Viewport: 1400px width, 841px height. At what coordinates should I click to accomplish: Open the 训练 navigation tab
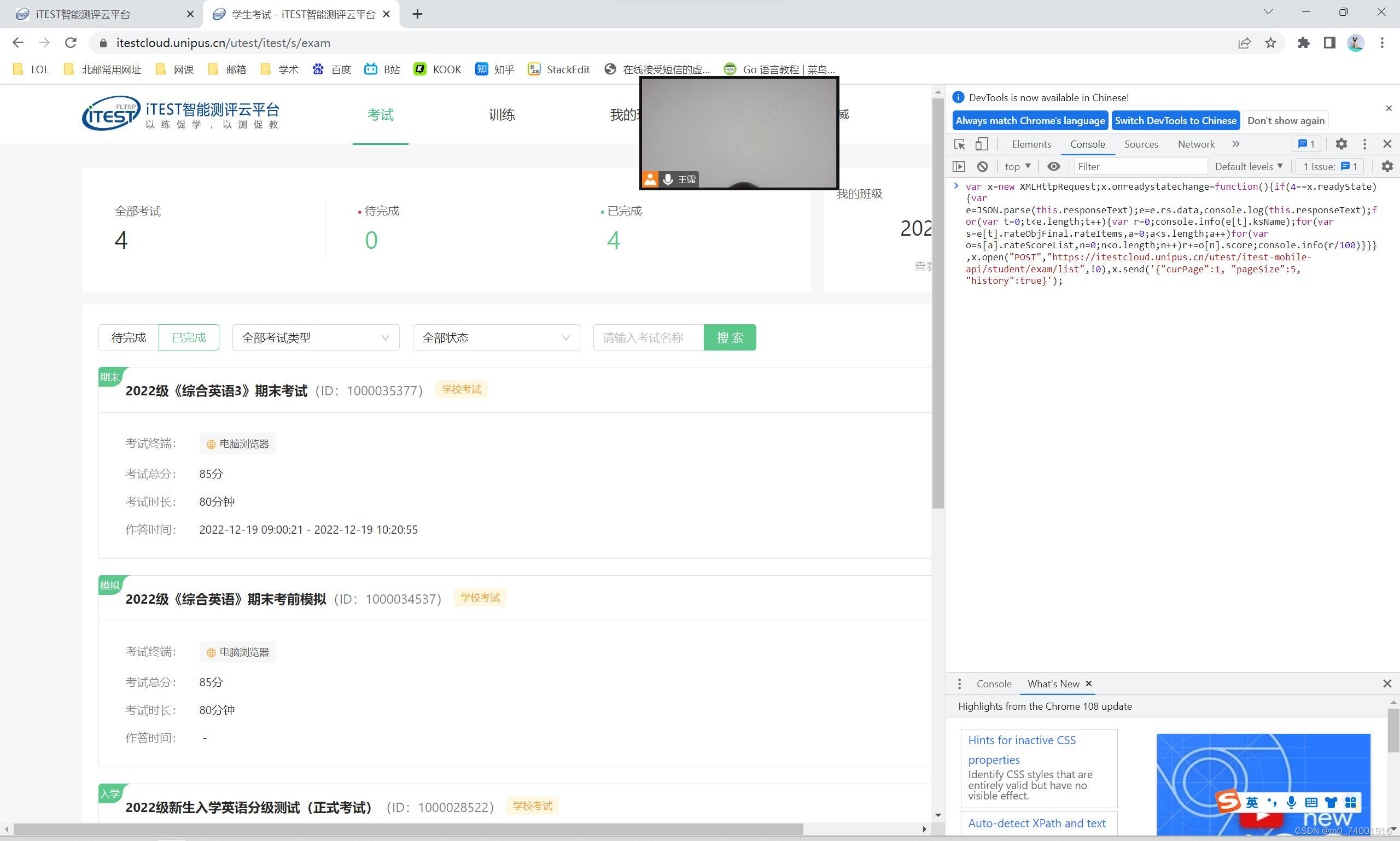pyautogui.click(x=501, y=115)
